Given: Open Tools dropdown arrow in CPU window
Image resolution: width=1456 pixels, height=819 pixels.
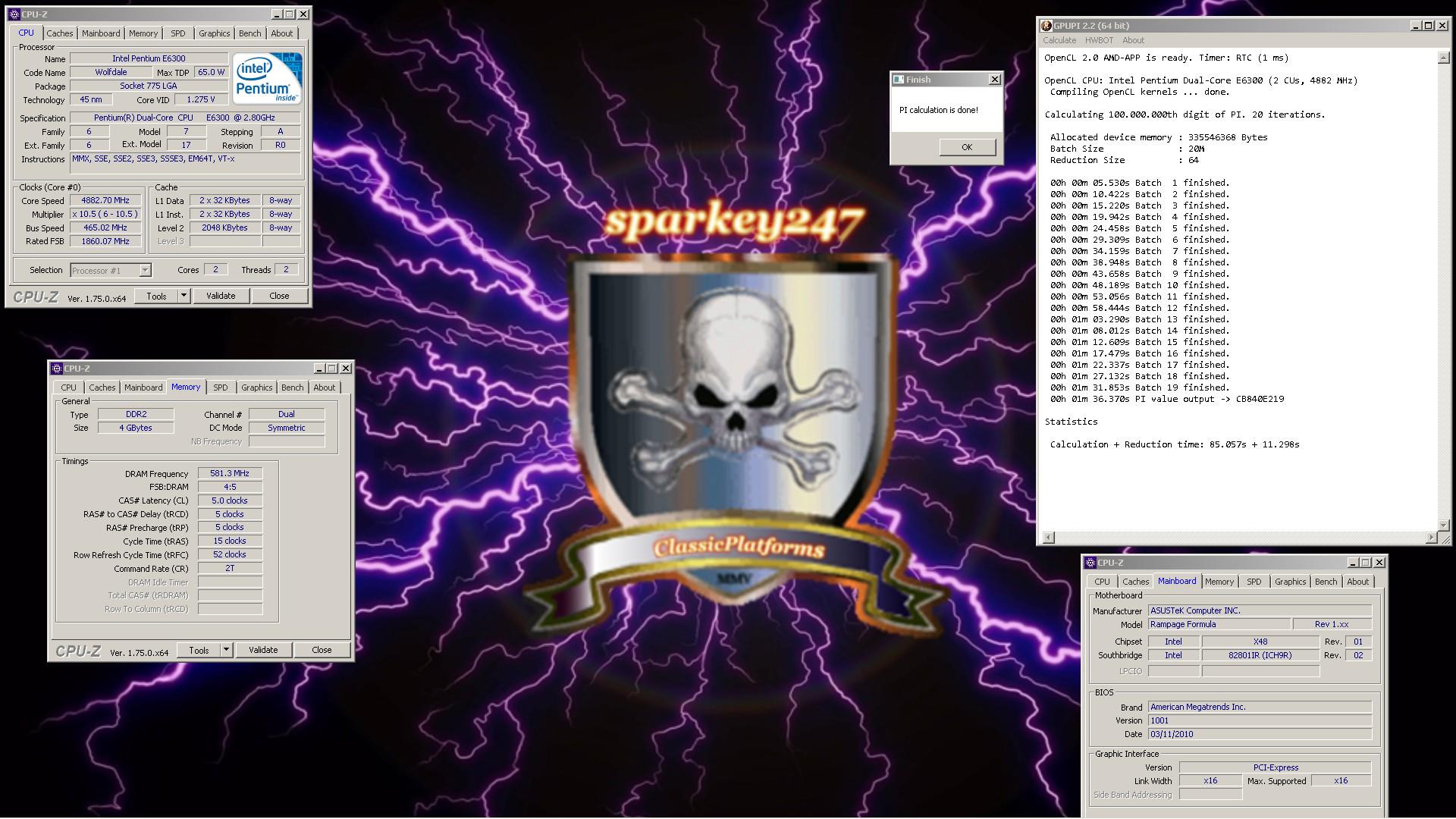Looking at the screenshot, I should (x=184, y=297).
